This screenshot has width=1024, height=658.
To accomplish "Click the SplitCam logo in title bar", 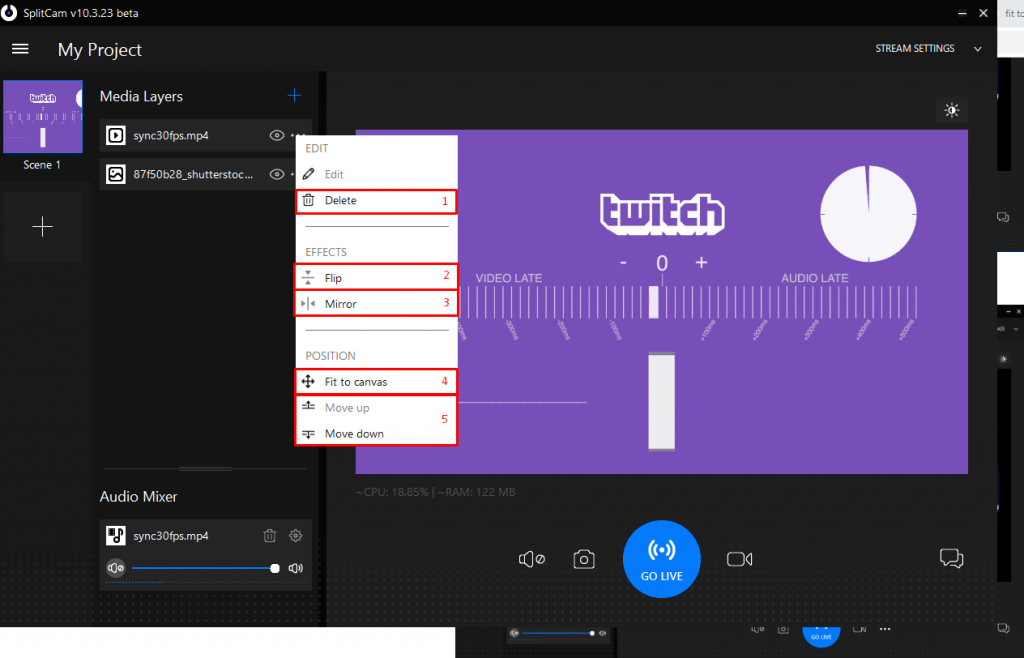I will tap(9, 12).
